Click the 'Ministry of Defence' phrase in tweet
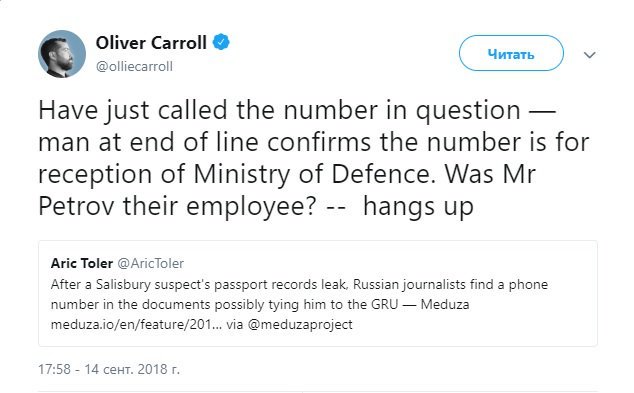The width and height of the screenshot is (634, 393). click(x=314, y=174)
